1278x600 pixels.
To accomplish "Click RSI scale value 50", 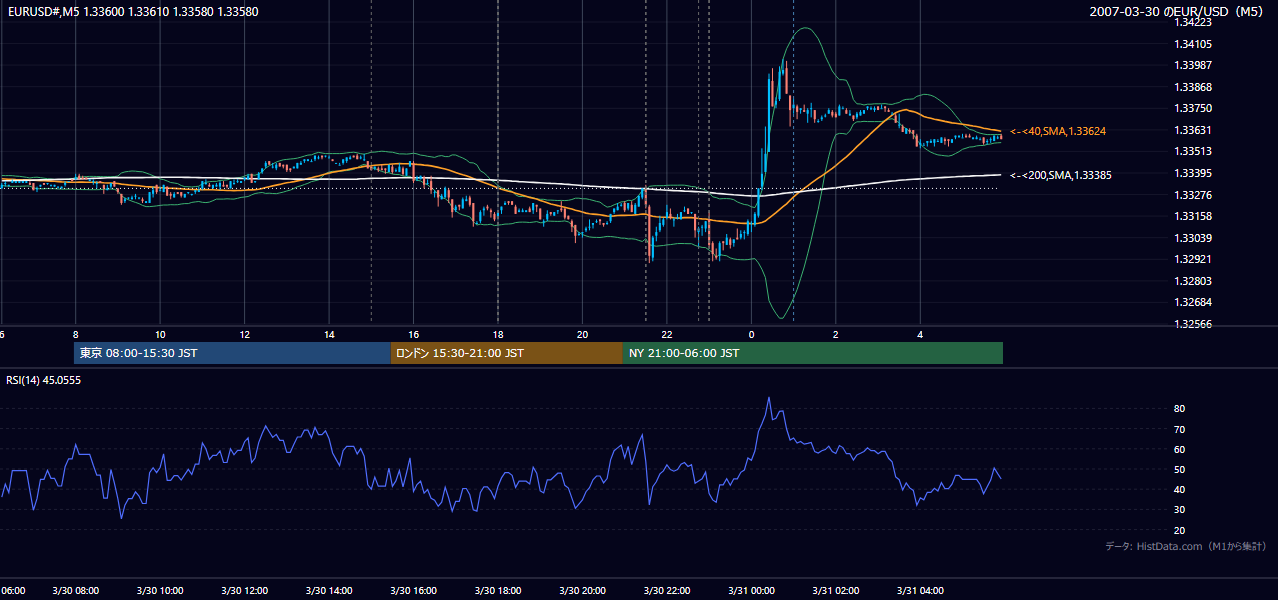I will pos(1179,469).
